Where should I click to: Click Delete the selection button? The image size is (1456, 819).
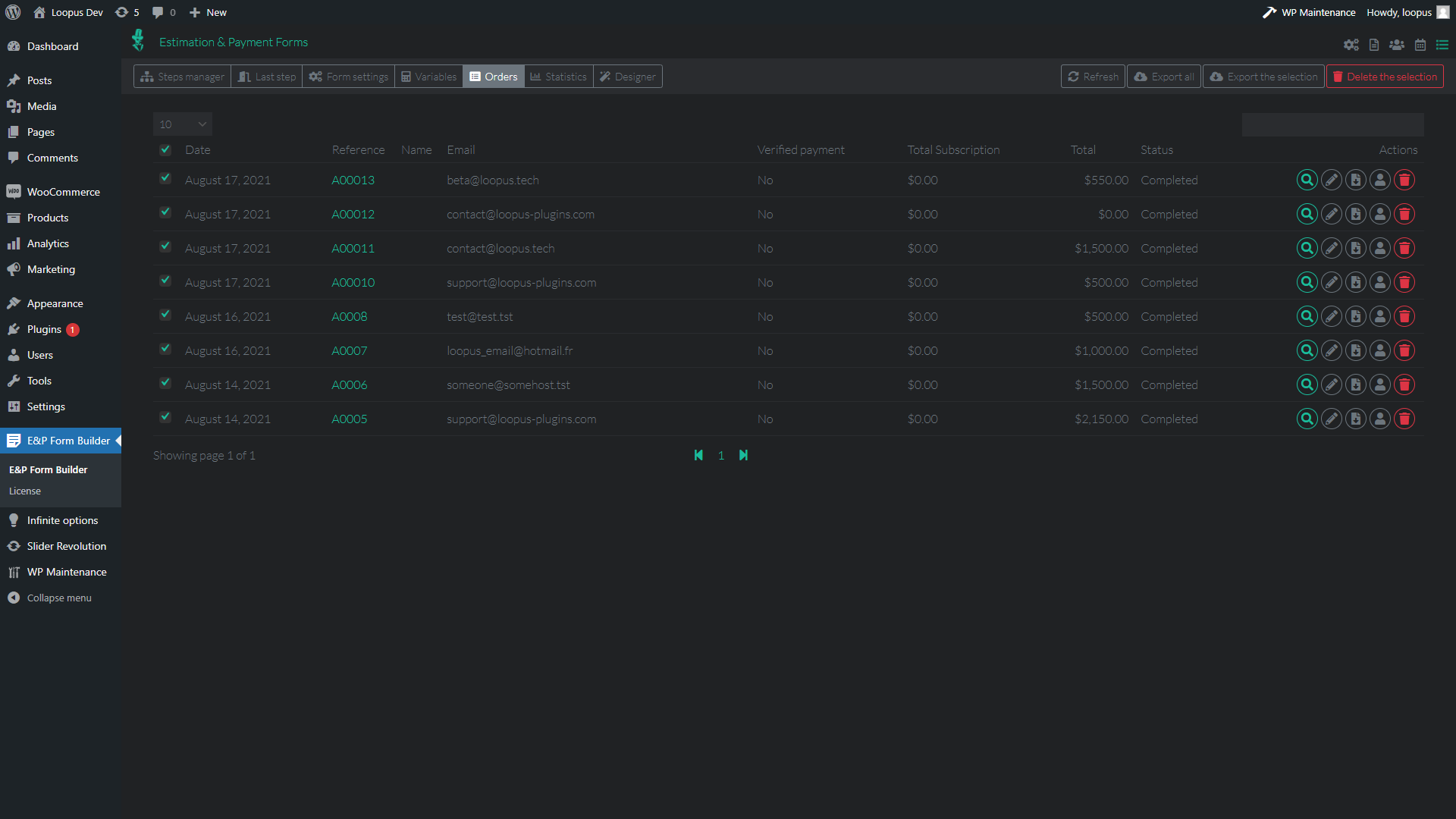pos(1385,77)
